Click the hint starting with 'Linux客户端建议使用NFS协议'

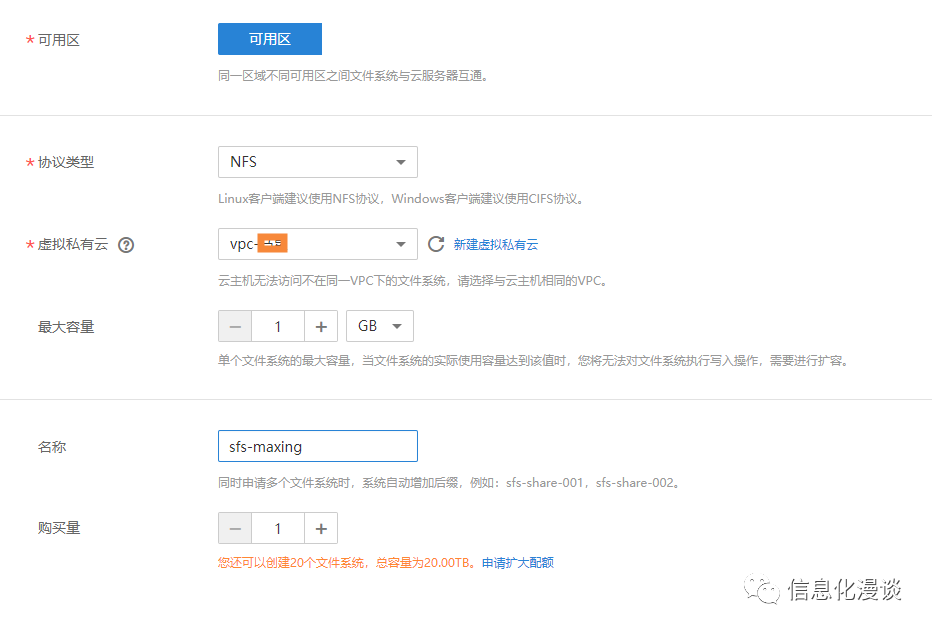(402, 198)
